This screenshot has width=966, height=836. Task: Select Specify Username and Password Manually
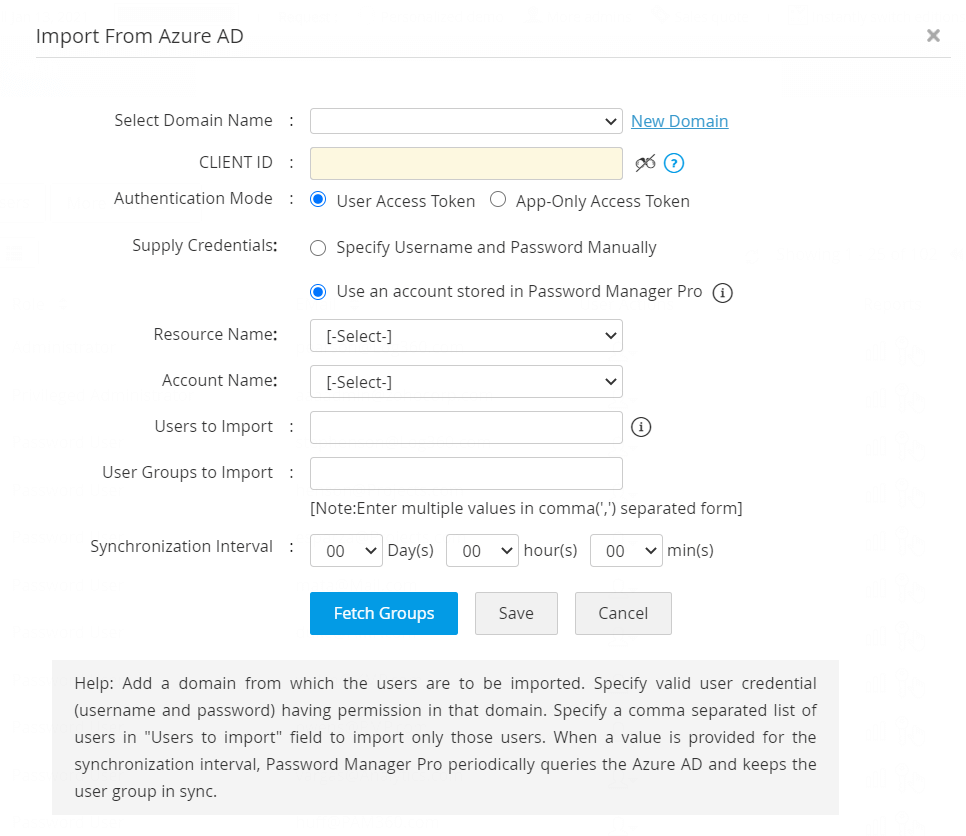(319, 247)
